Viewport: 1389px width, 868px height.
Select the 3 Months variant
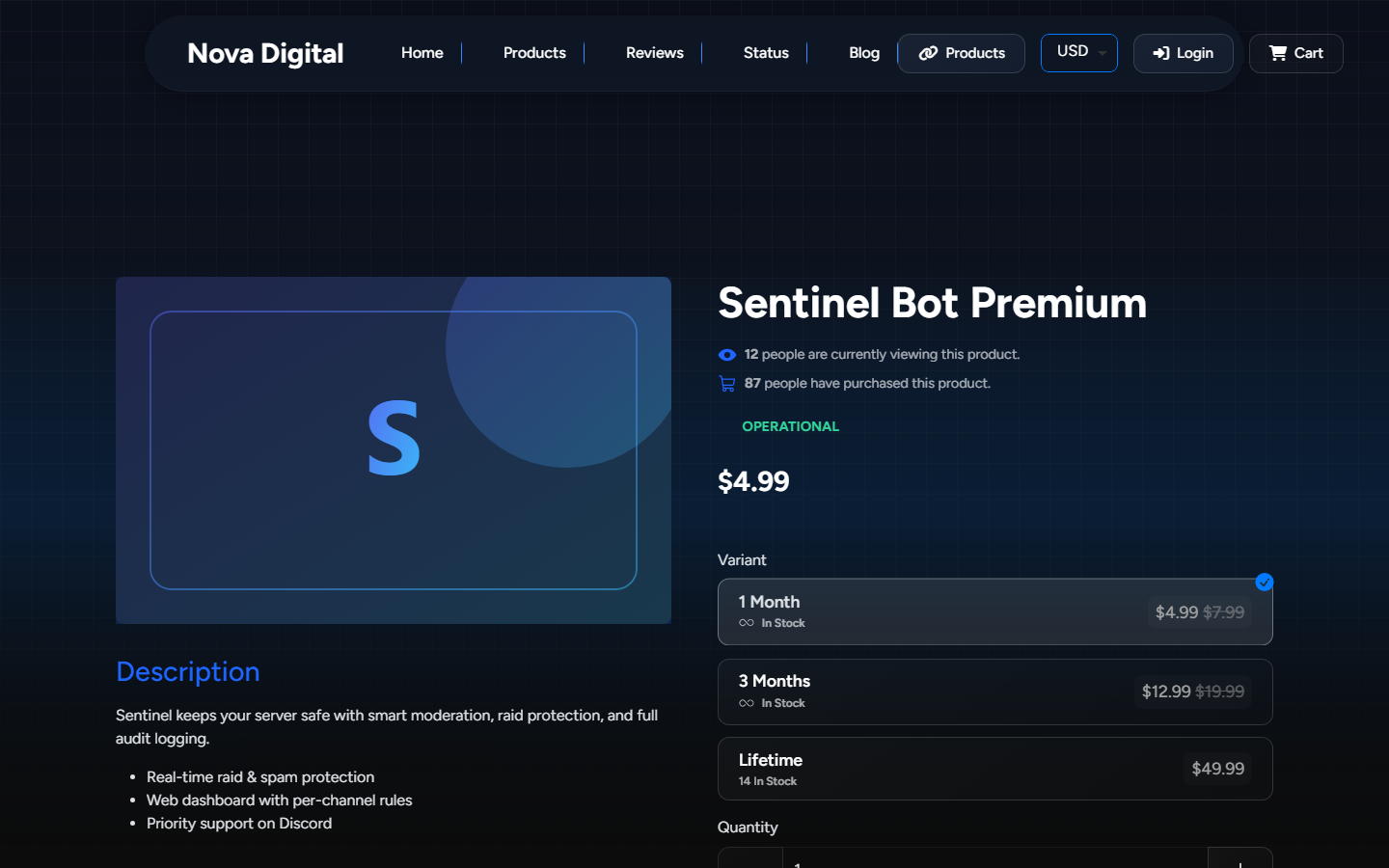click(x=995, y=692)
